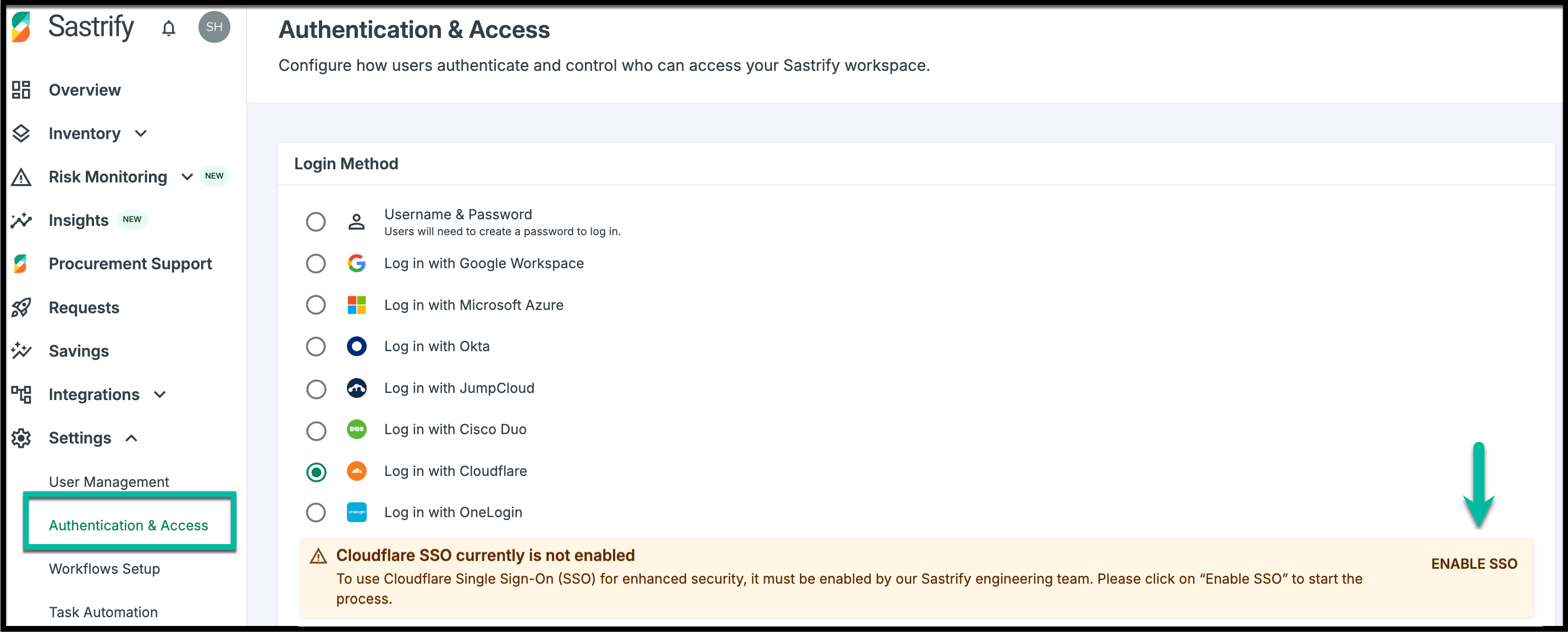Select Log in with Google Workspace
The width and height of the screenshot is (1568, 632).
(x=316, y=264)
